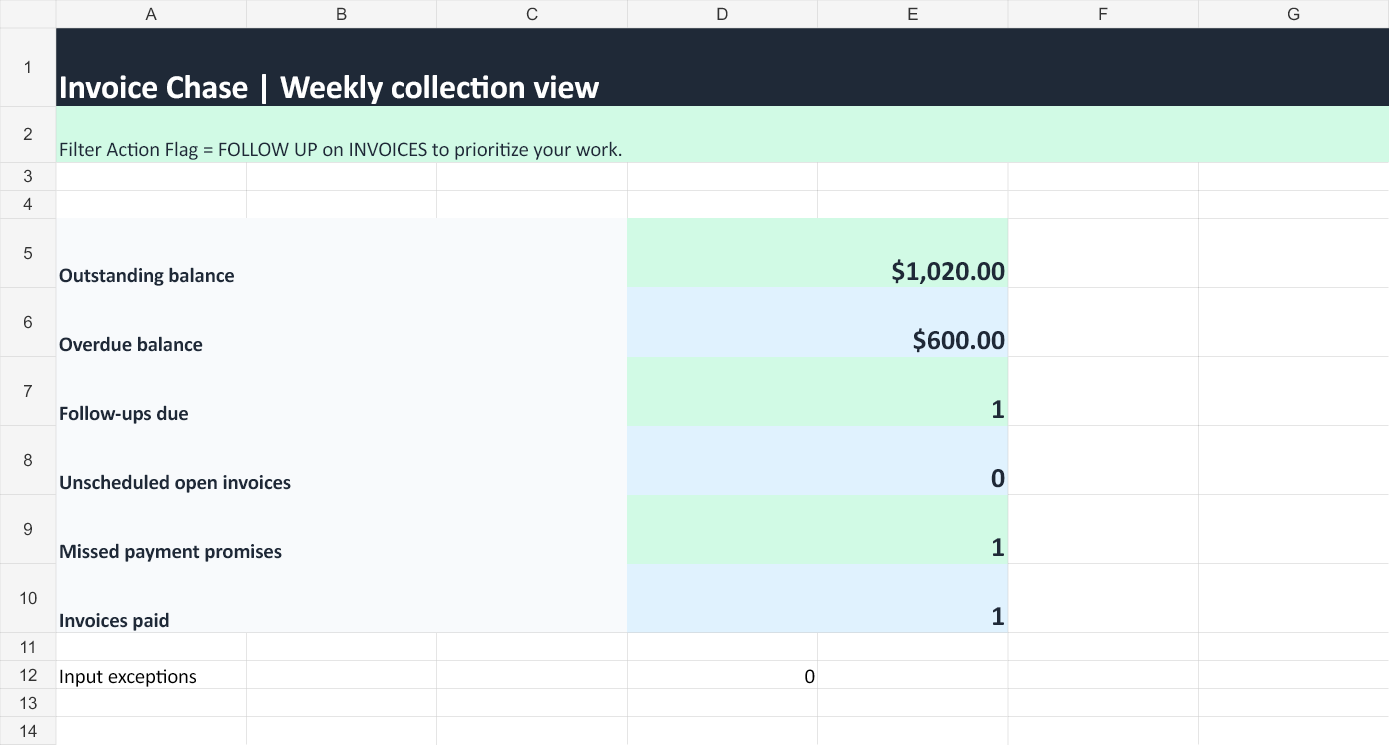Select column F header

pyautogui.click(x=1103, y=14)
